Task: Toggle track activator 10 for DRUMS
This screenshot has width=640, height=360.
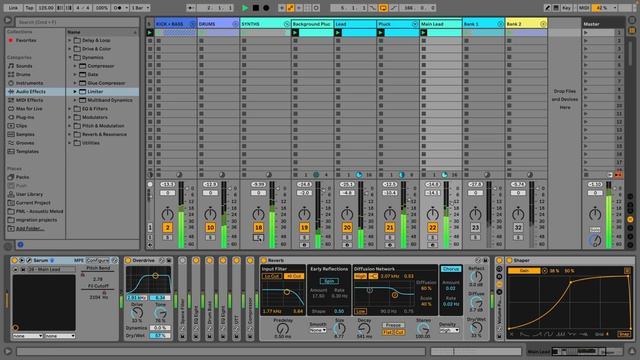Action: (x=210, y=228)
